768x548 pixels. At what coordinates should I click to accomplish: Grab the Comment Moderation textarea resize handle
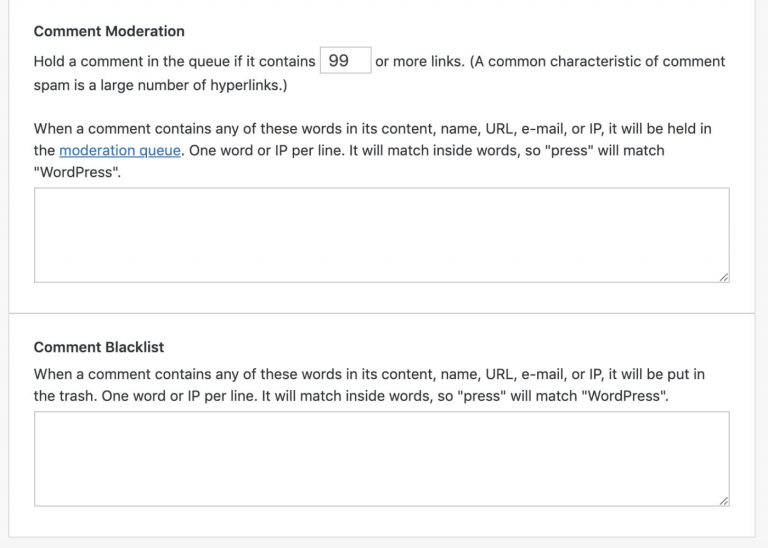tap(724, 277)
